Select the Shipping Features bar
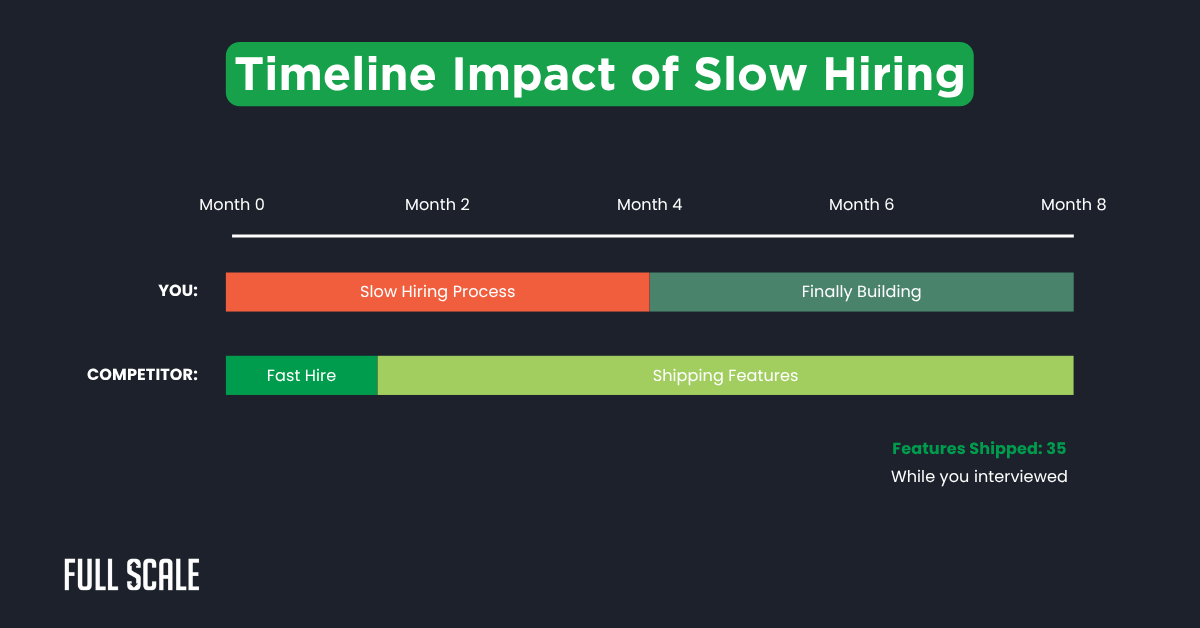Screen dimensions: 1200x628 (725, 375)
